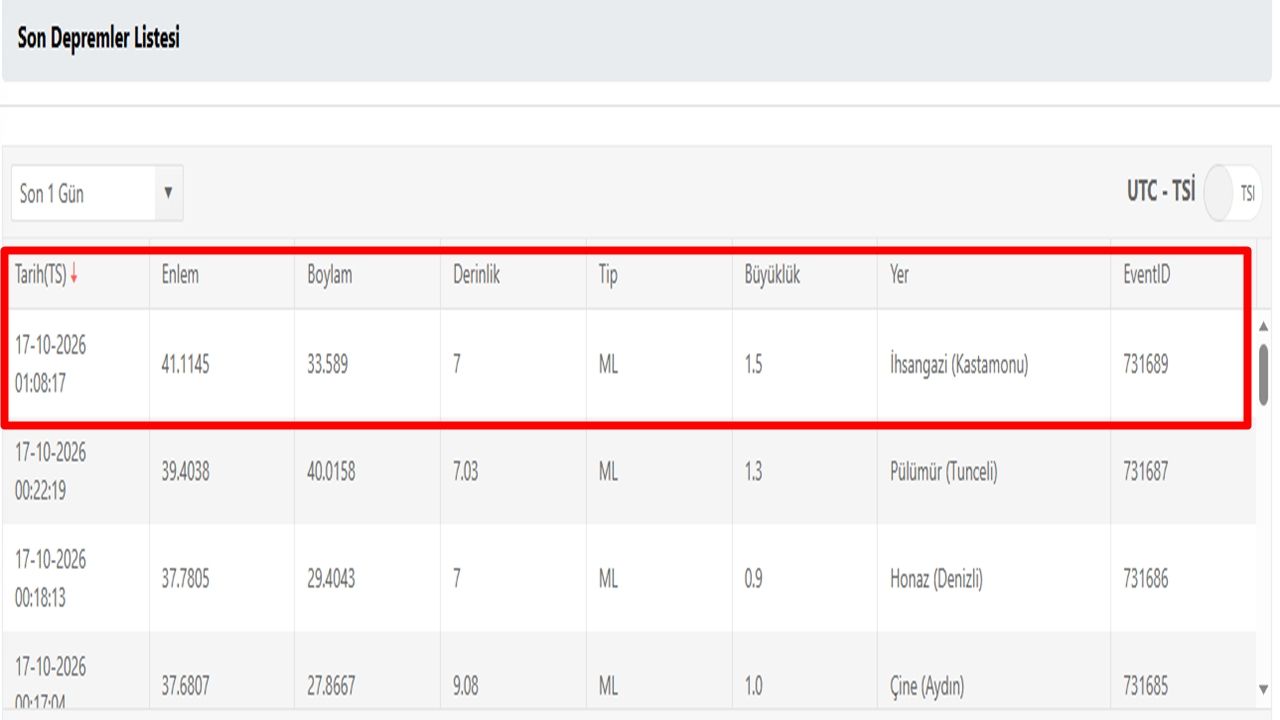Screen dimensions: 1280x720
Task: Click the scrollbar down arrow of the table
Action: [x=1263, y=689]
